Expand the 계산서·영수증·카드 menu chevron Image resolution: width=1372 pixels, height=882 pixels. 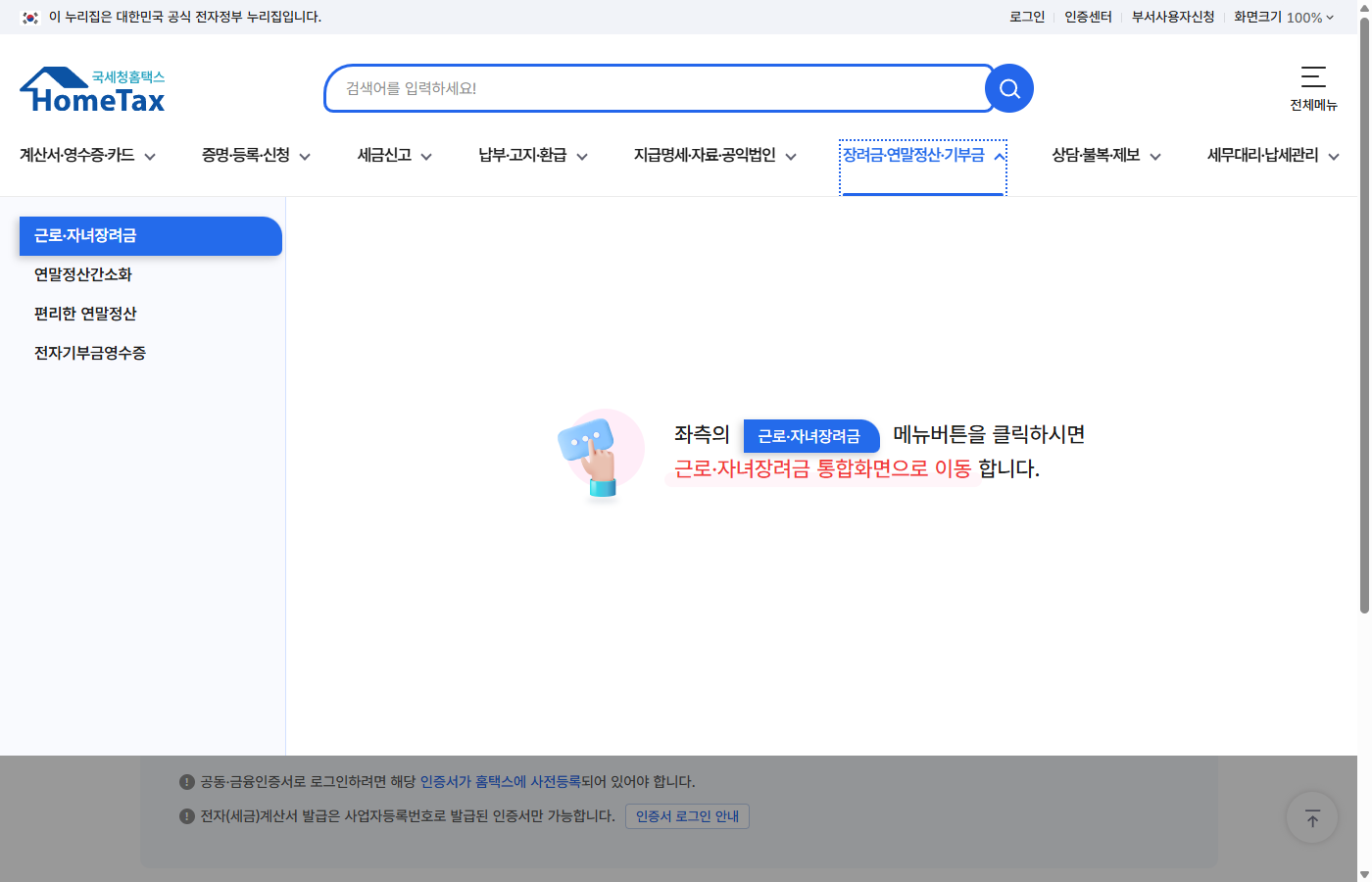coord(150,156)
